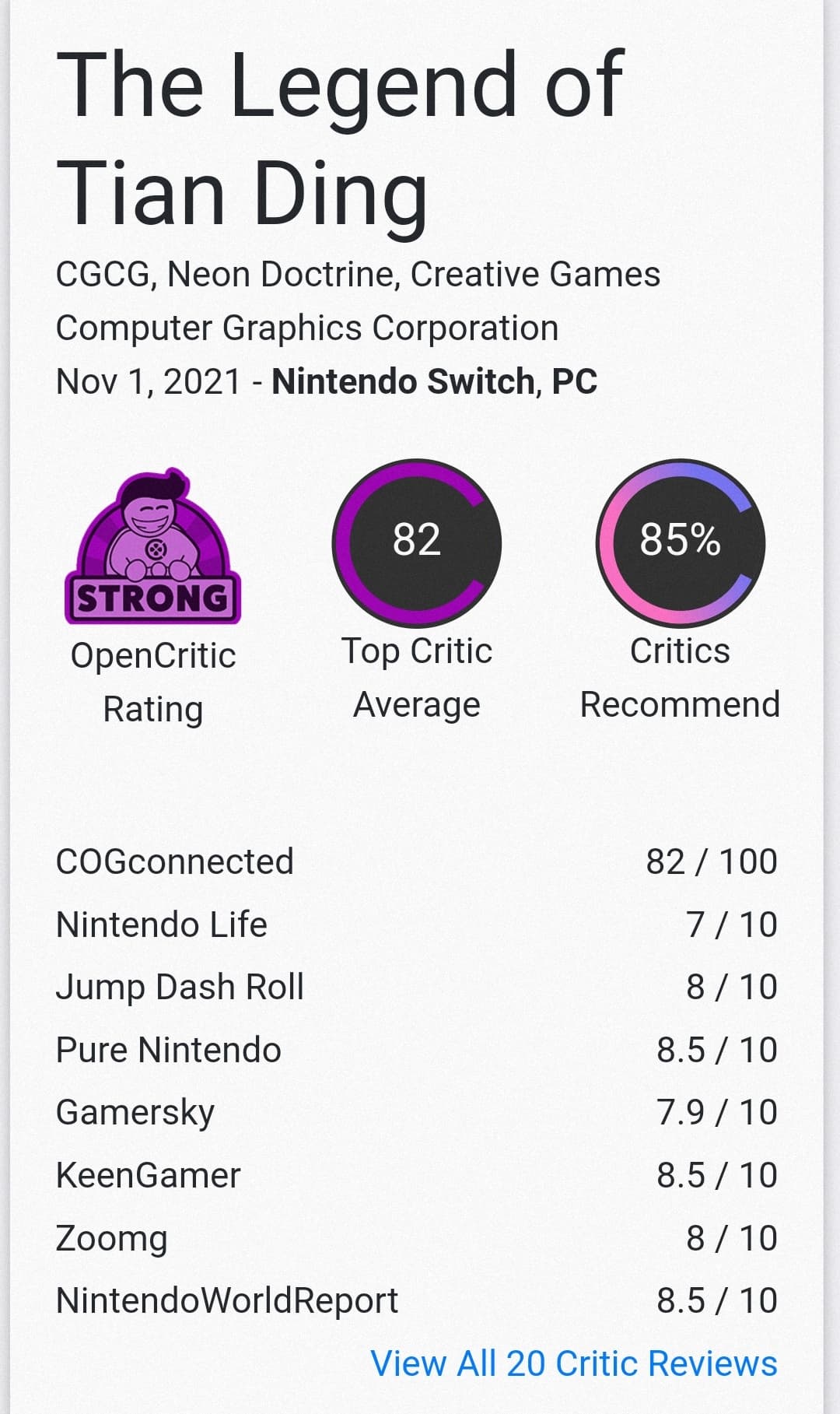Click the Top Critic Average score circle
The height and width of the screenshot is (1414, 840).
pos(417,542)
